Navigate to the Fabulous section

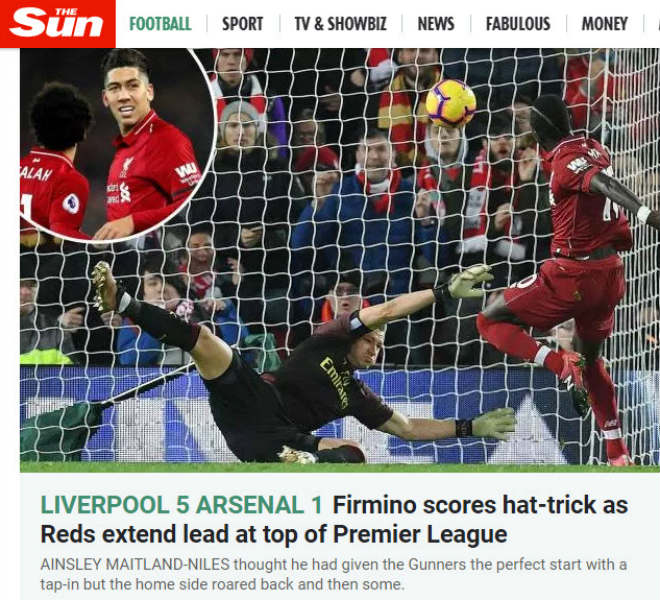[x=518, y=24]
